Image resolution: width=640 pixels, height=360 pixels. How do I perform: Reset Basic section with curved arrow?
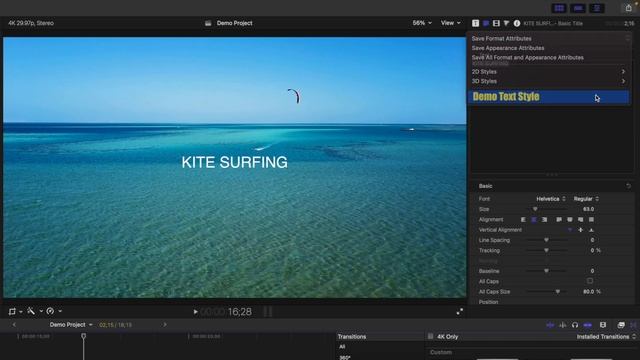(629, 186)
